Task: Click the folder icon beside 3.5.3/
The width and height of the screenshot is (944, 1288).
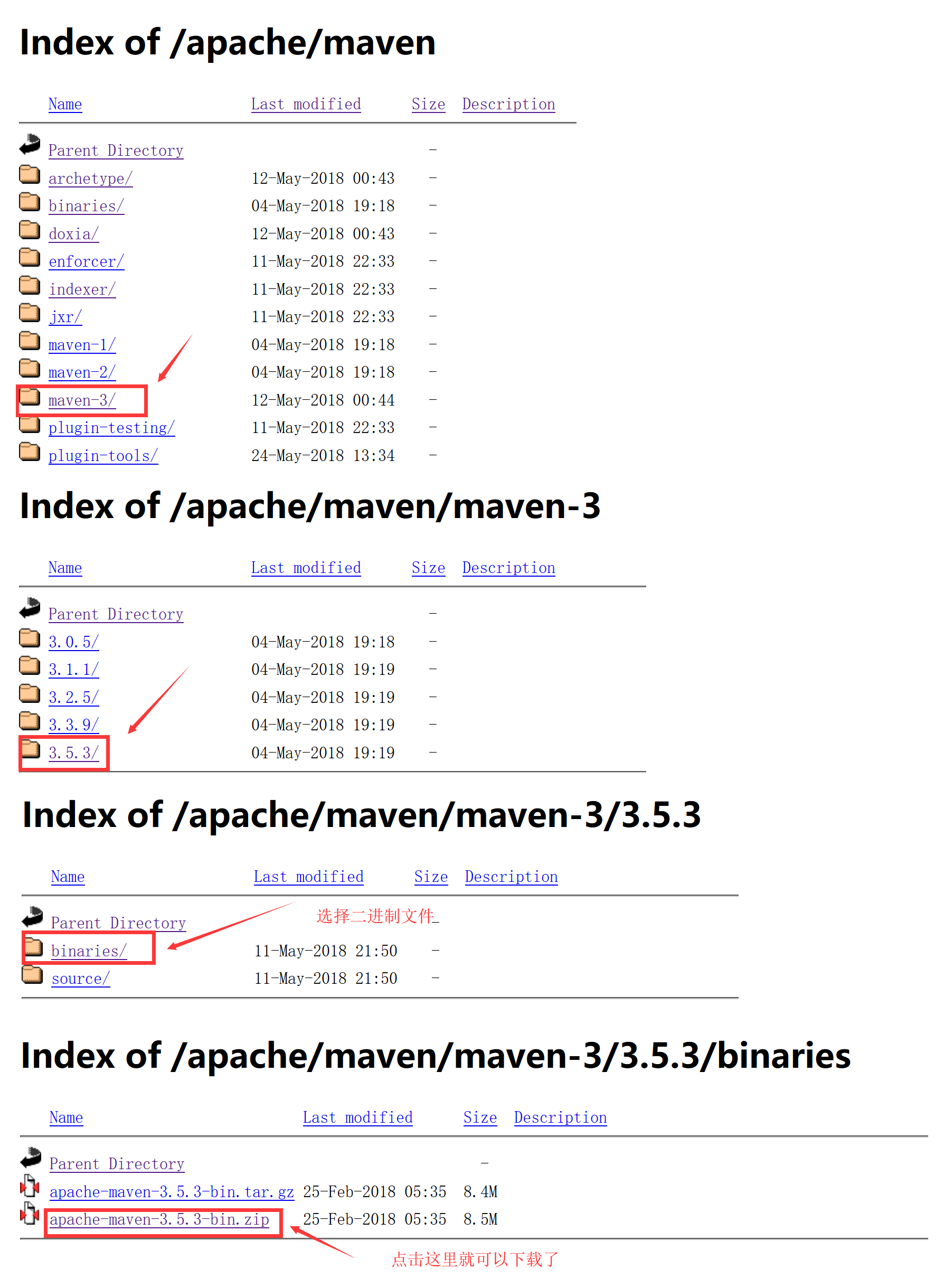Action: (29, 749)
